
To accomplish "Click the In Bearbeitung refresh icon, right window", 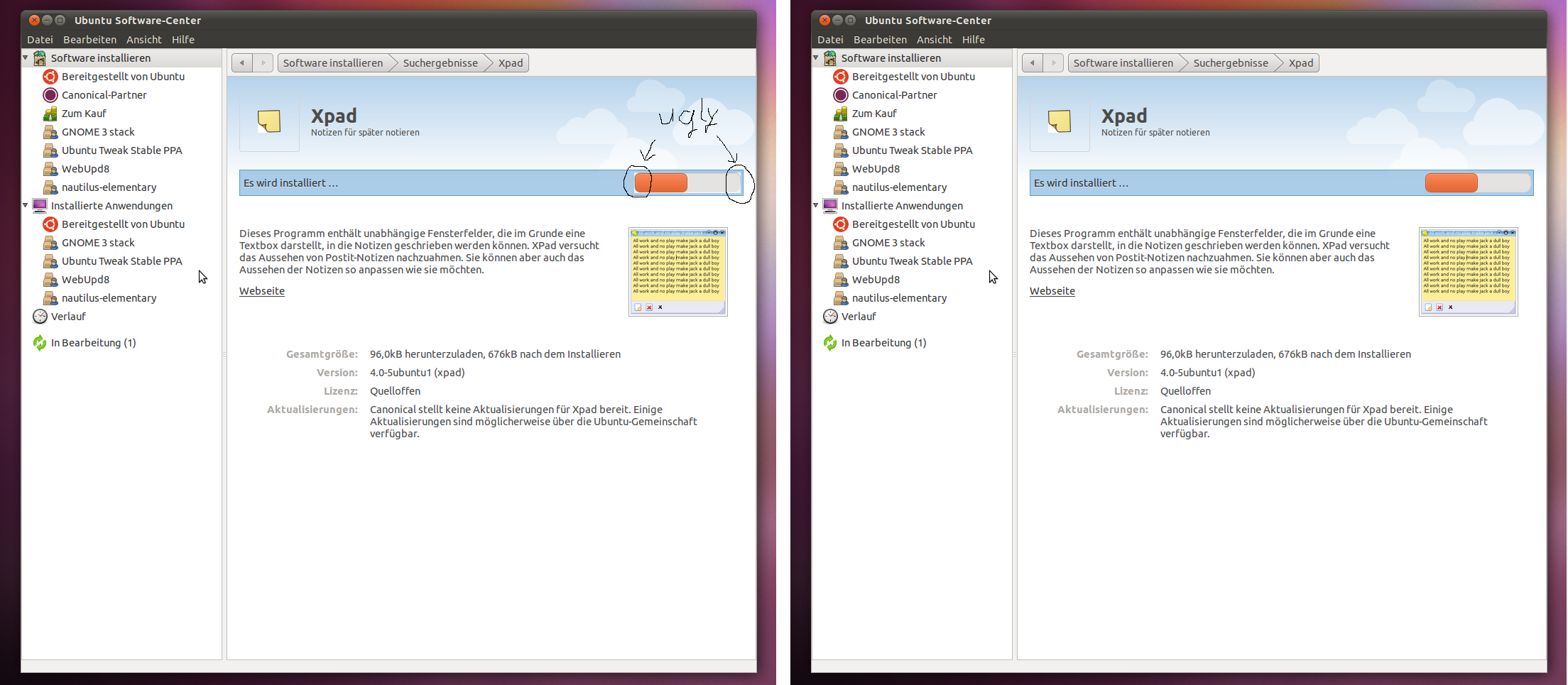I will [x=830, y=343].
